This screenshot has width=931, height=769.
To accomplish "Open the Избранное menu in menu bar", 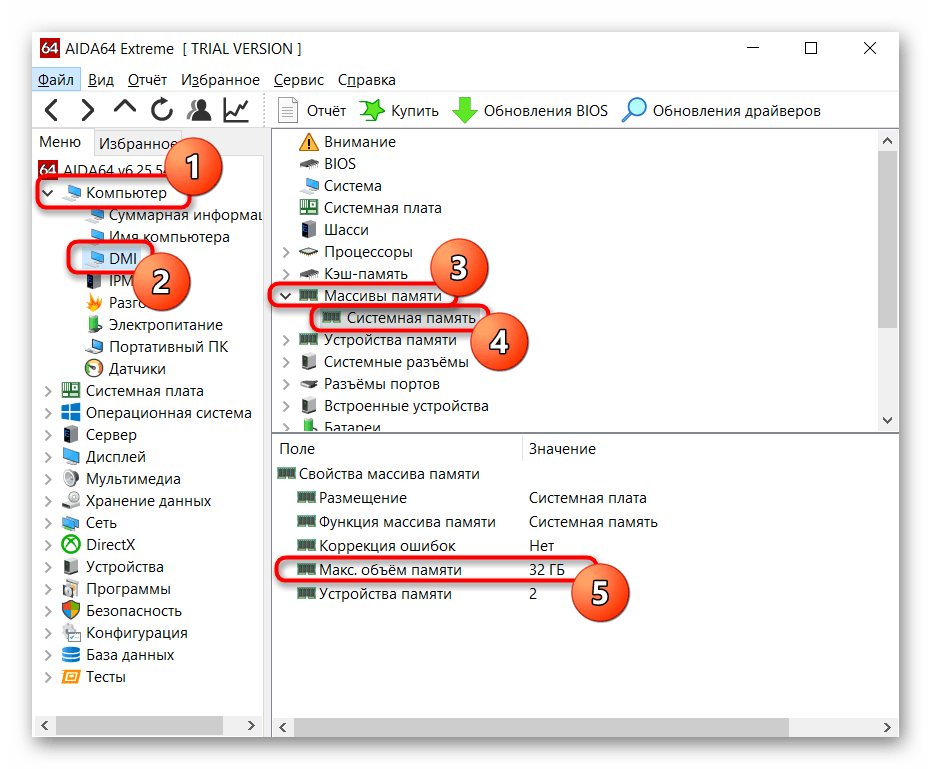I will (220, 80).
